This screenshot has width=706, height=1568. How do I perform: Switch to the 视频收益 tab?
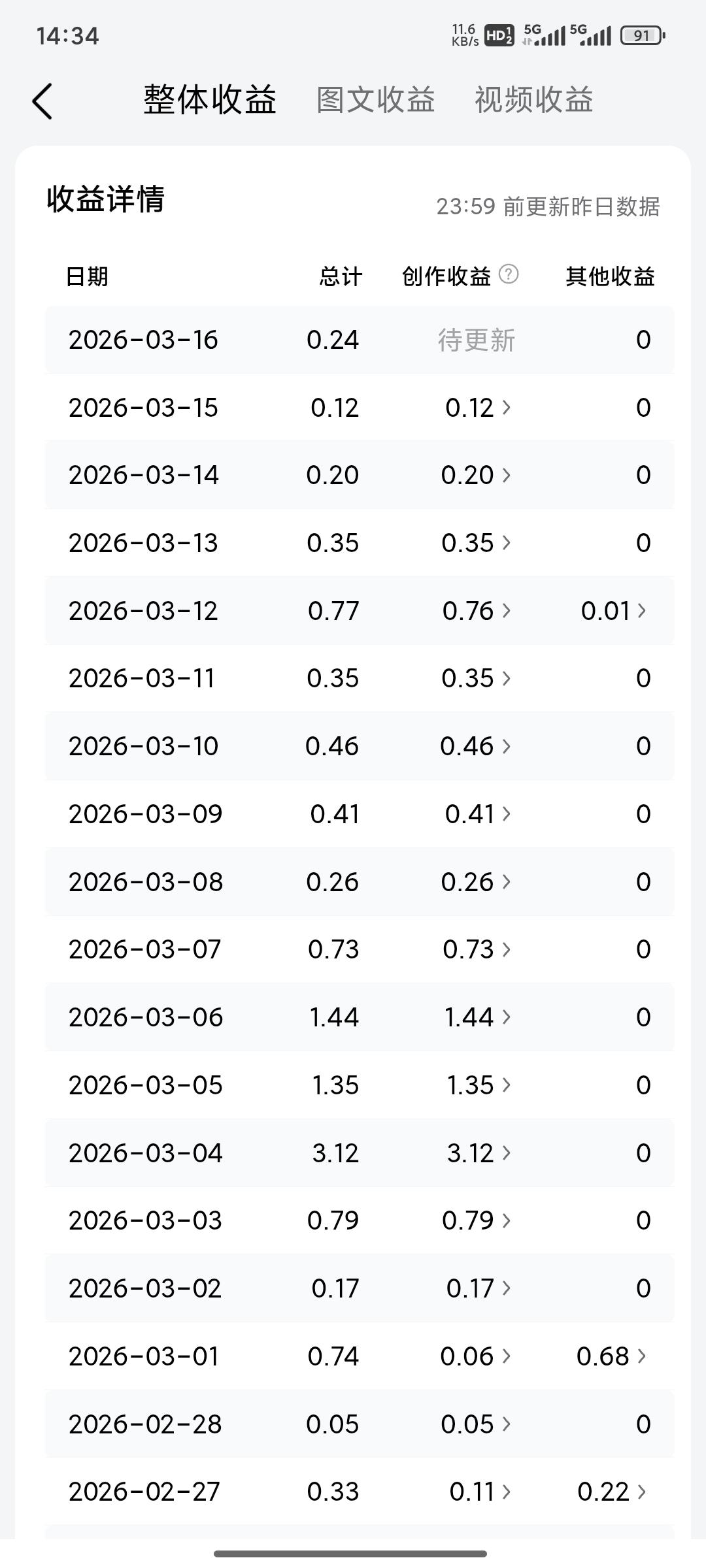pyautogui.click(x=533, y=100)
